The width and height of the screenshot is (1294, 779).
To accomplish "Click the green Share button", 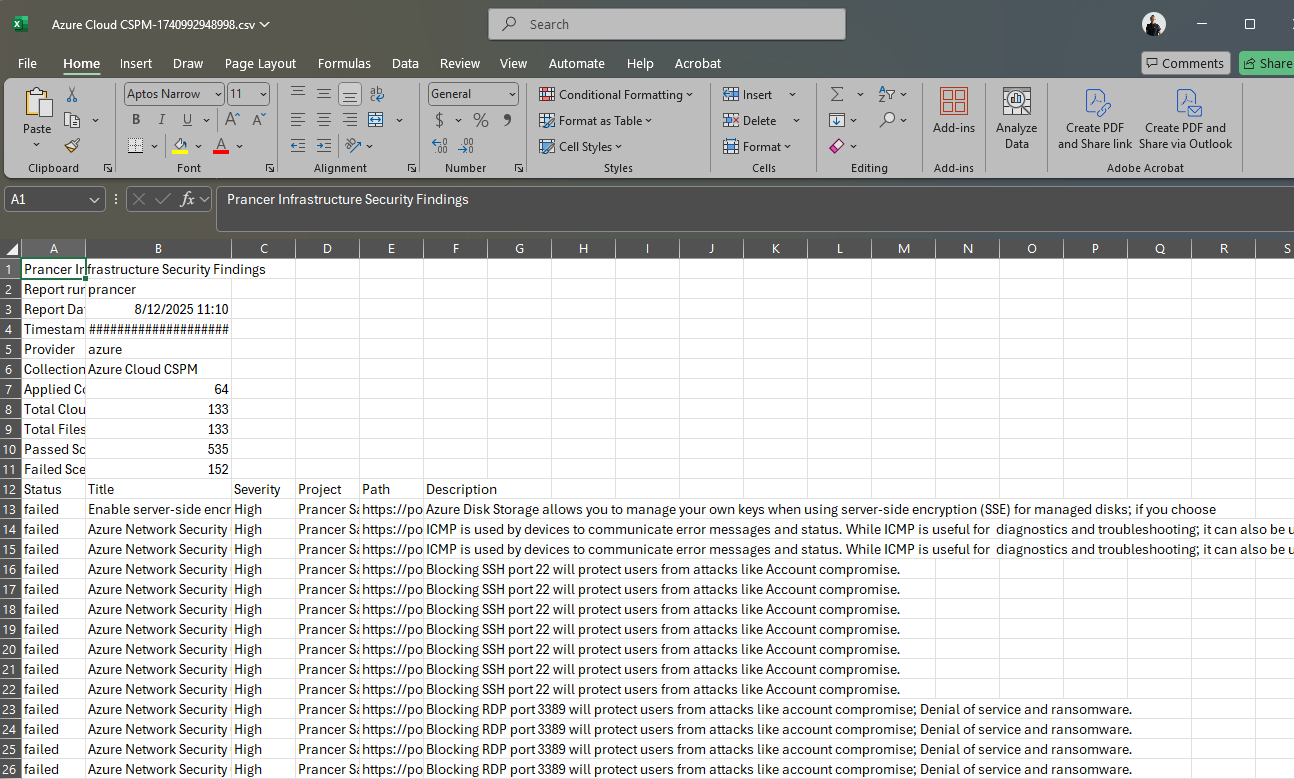I will click(x=1267, y=63).
